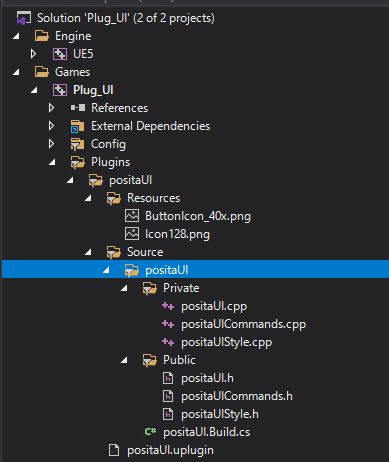Select the positaUICommands.h file name
The image size is (389, 462).
[x=237, y=396]
